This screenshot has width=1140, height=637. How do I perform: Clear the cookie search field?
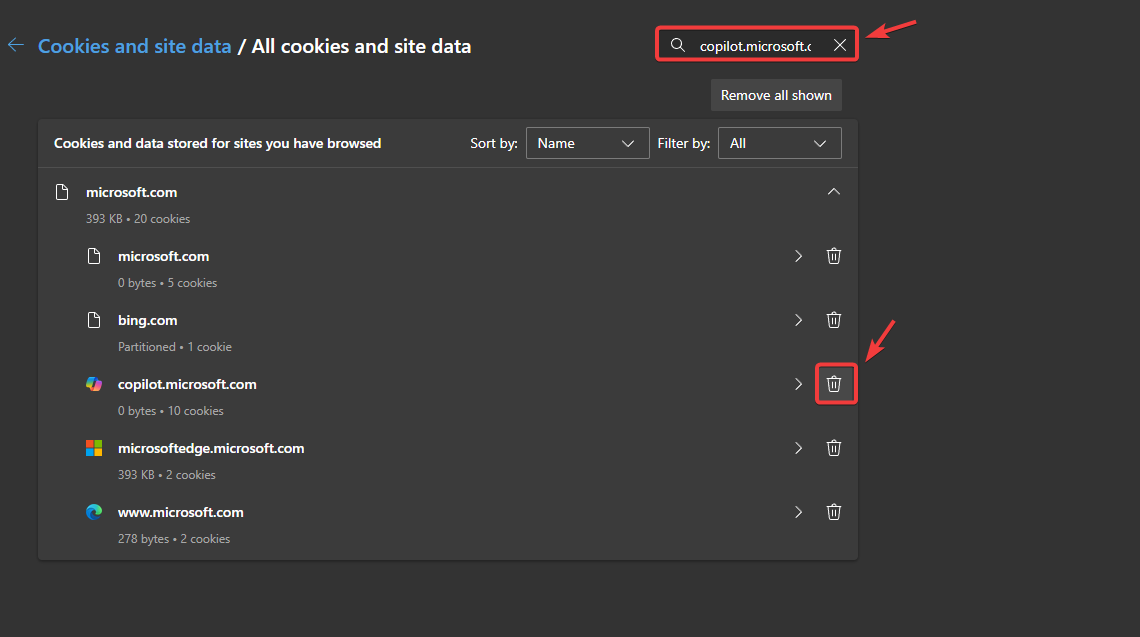840,45
